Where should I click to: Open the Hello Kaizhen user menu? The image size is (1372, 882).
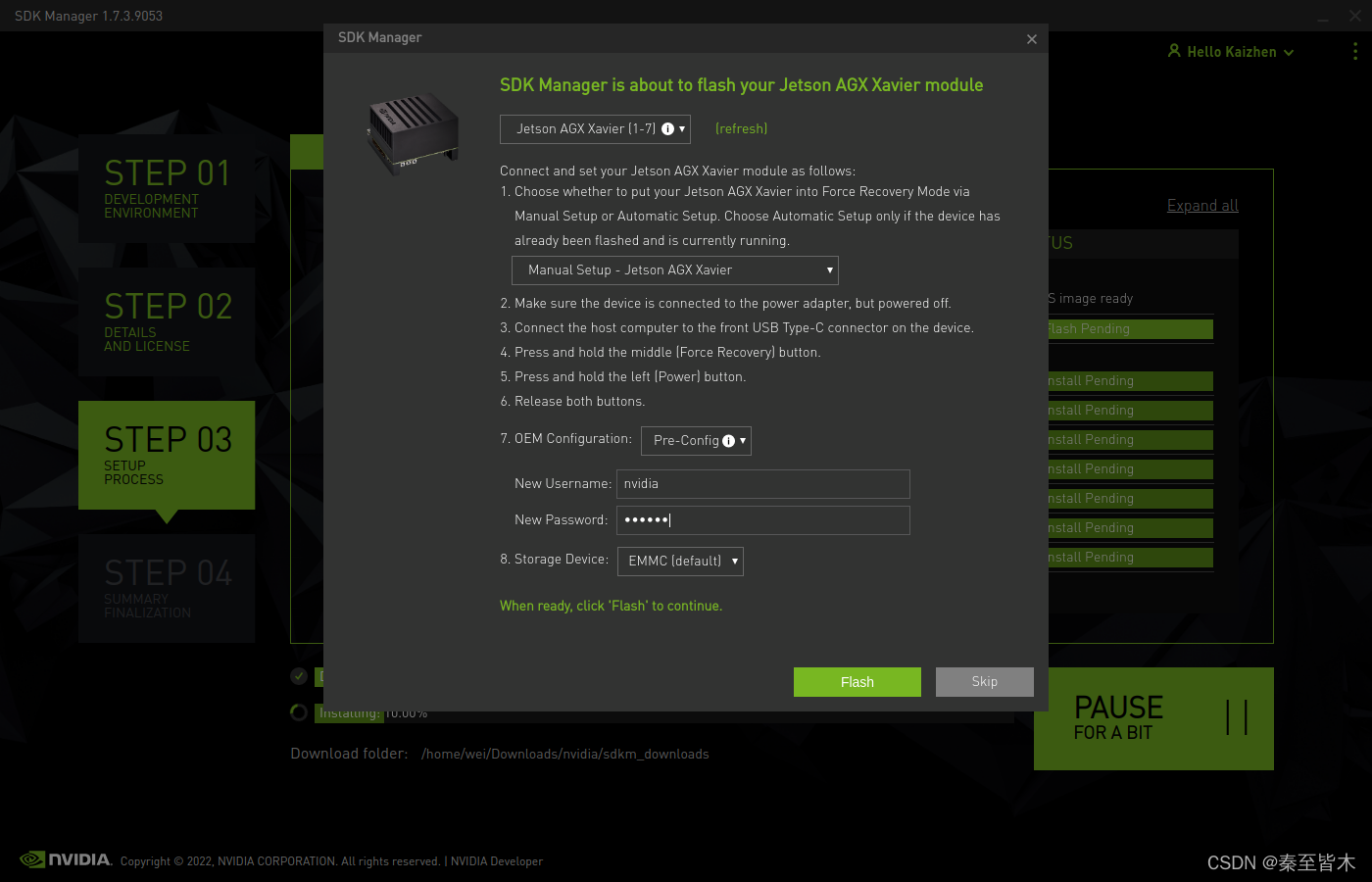click(x=1231, y=52)
